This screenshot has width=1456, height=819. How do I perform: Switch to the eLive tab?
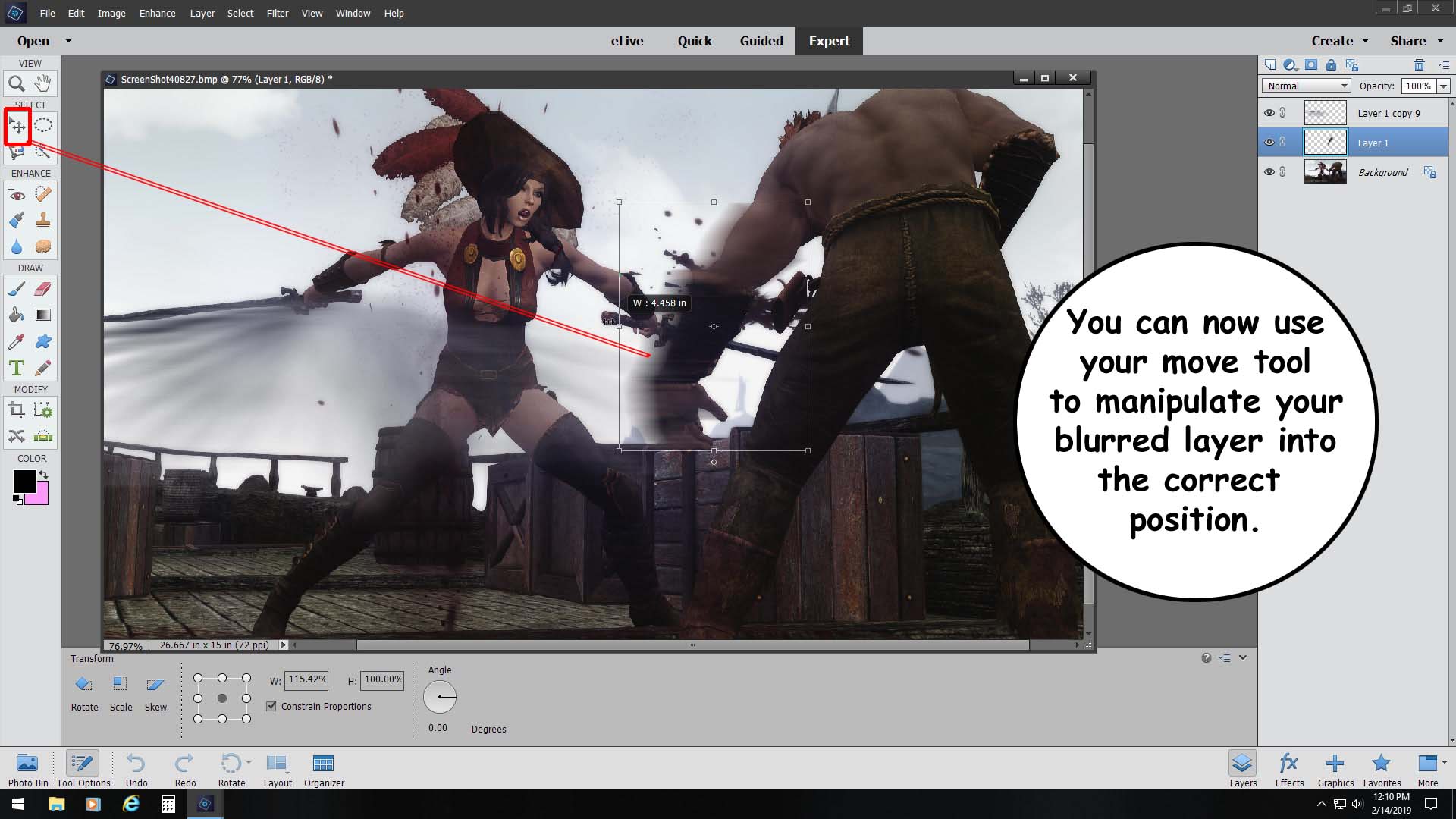pyautogui.click(x=627, y=41)
